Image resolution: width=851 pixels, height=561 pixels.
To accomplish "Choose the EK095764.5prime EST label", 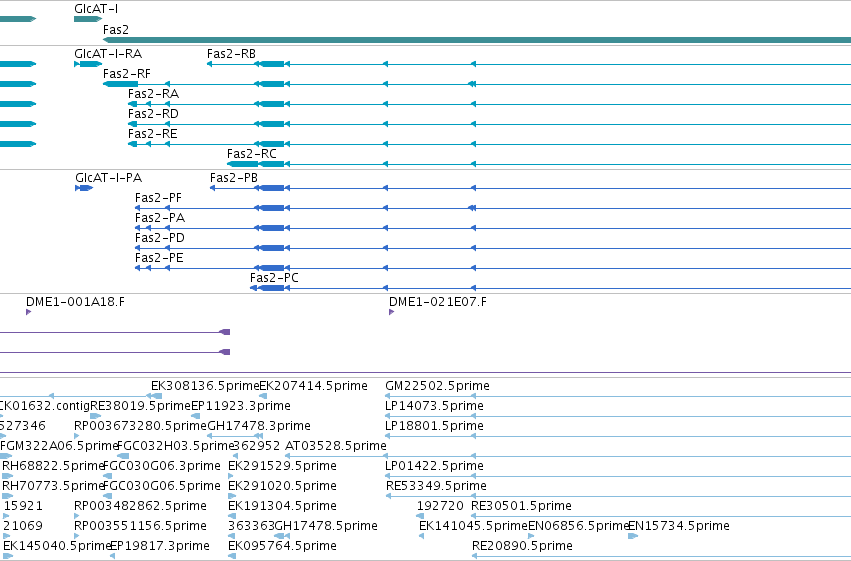I will tap(282, 547).
